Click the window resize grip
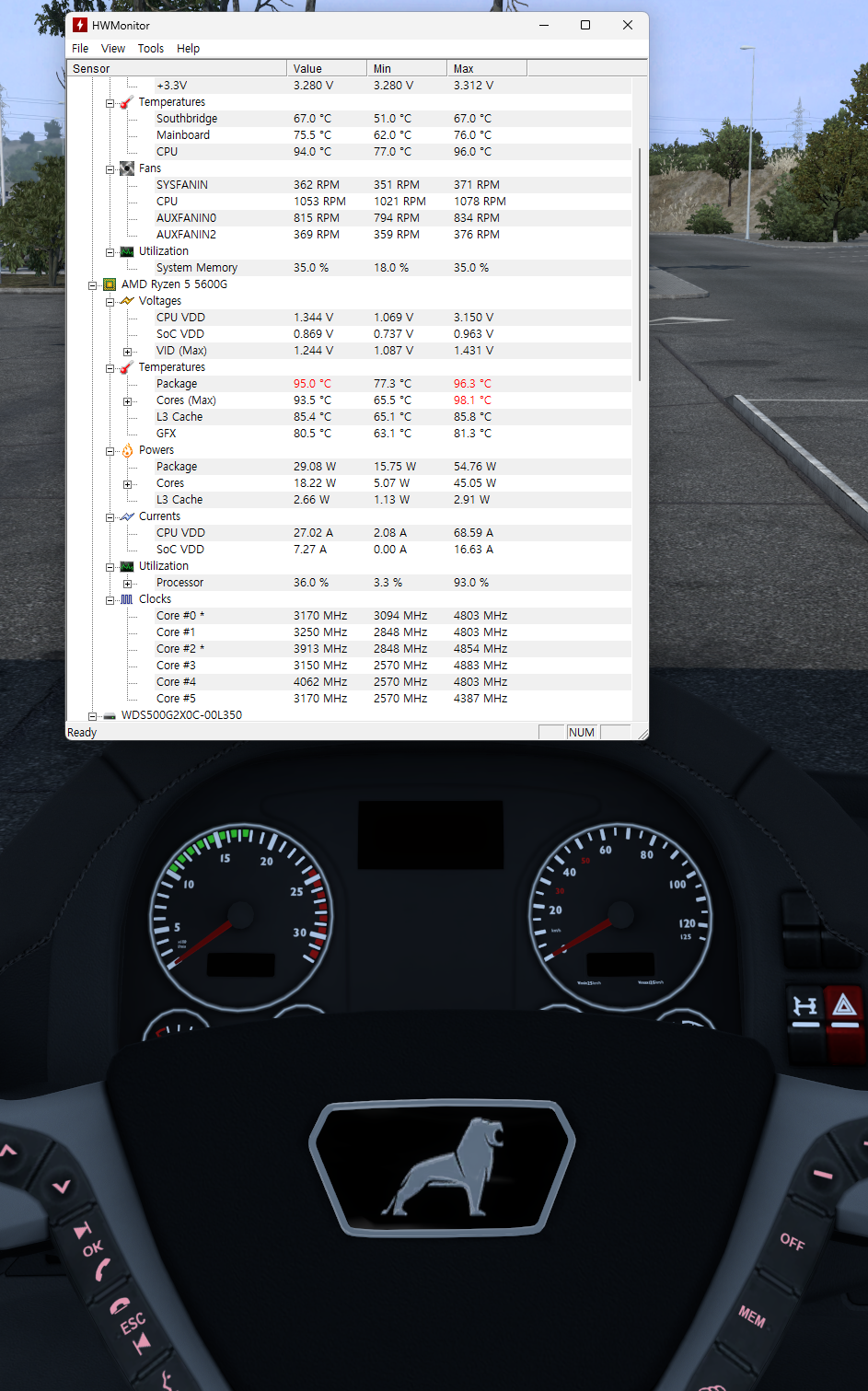This screenshot has width=868, height=1391. [x=642, y=733]
